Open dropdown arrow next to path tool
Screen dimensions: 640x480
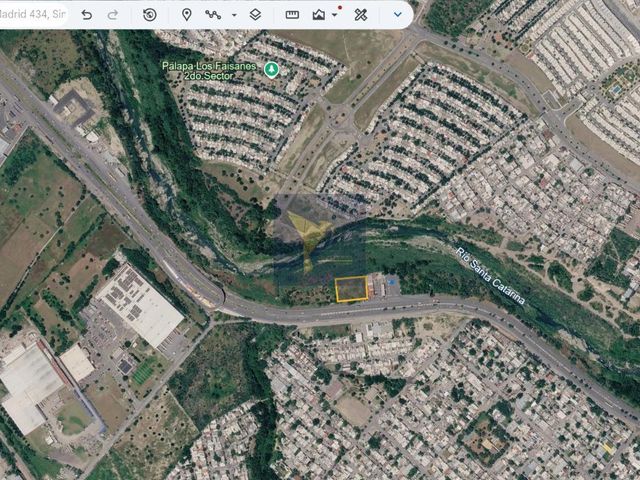[234, 15]
